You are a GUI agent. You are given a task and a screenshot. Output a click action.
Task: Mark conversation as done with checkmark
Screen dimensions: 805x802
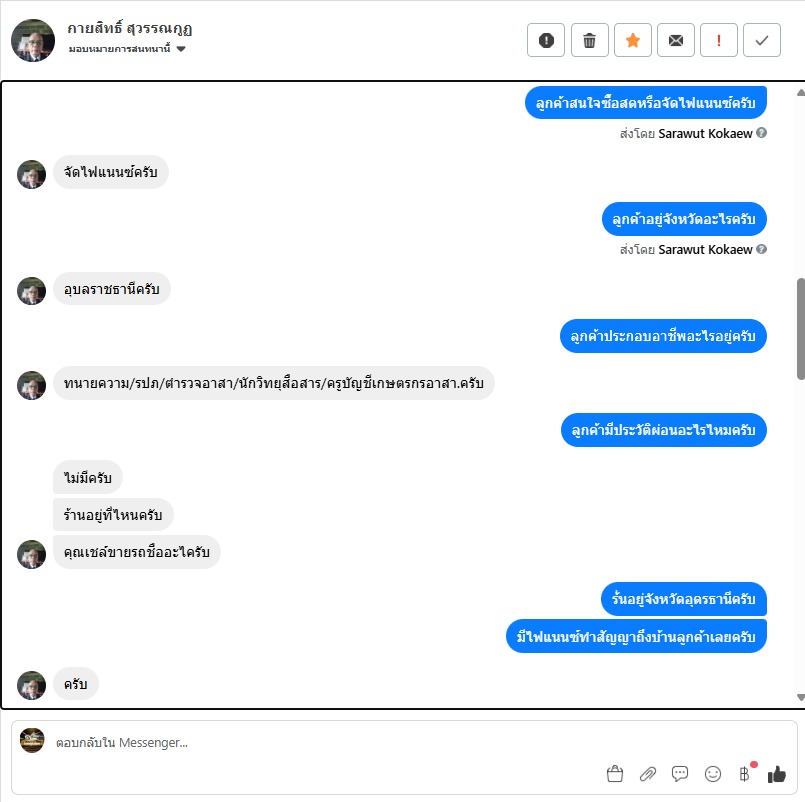click(762, 40)
